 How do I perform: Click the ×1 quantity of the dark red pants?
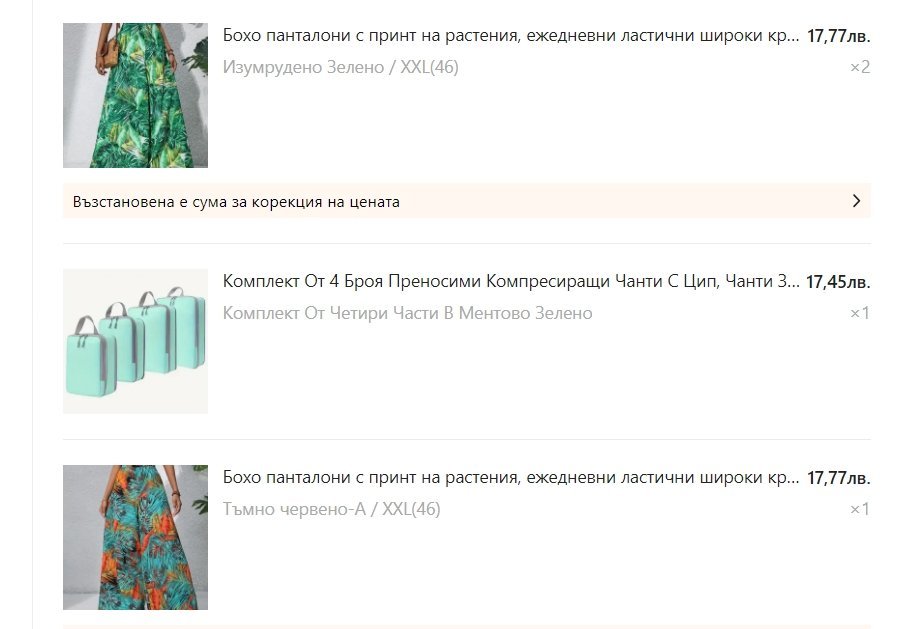[x=860, y=509]
